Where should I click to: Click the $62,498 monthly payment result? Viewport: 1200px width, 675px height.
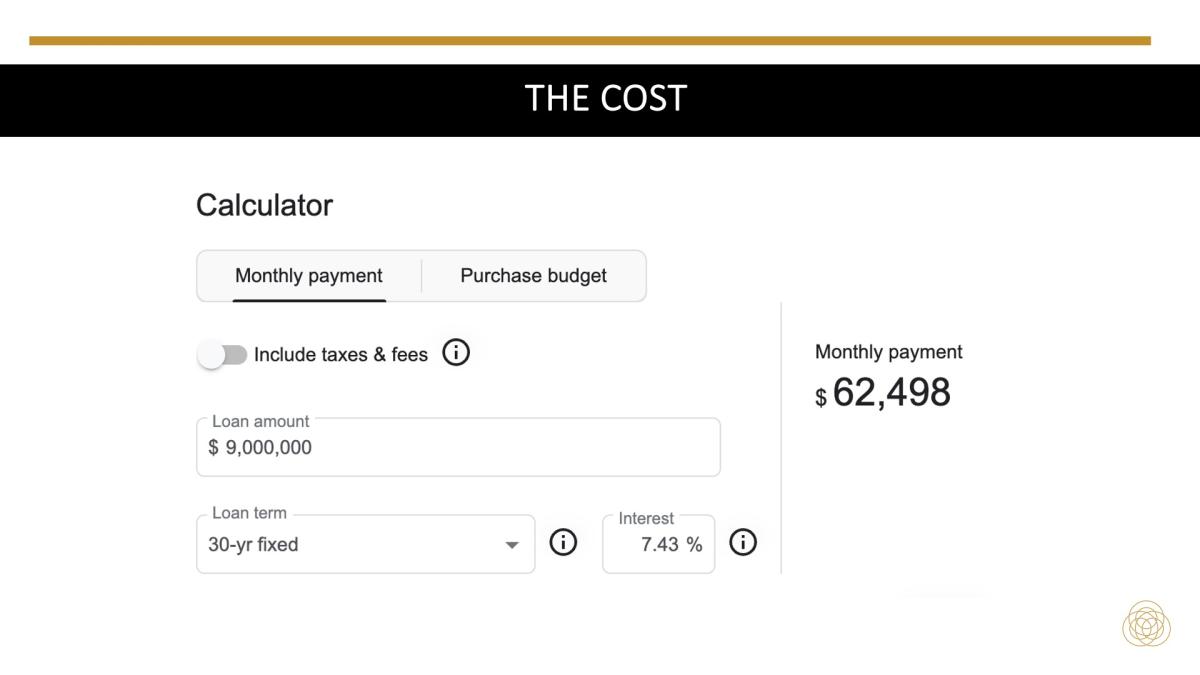[x=890, y=393]
